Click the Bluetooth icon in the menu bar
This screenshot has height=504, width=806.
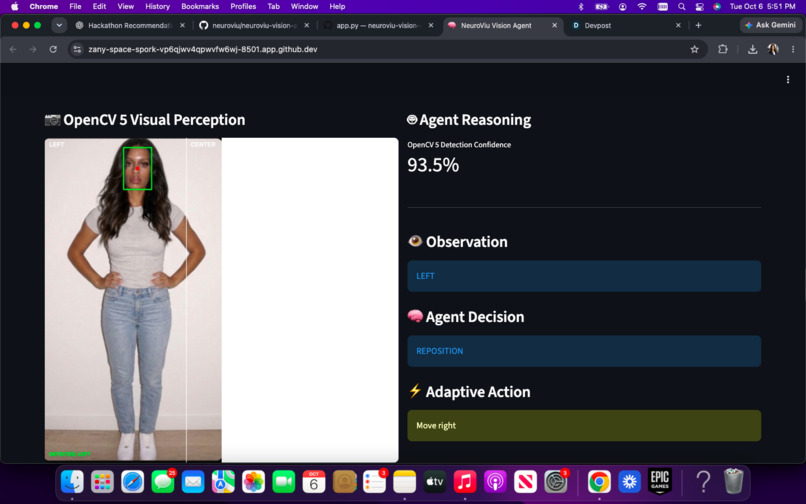click(x=581, y=7)
